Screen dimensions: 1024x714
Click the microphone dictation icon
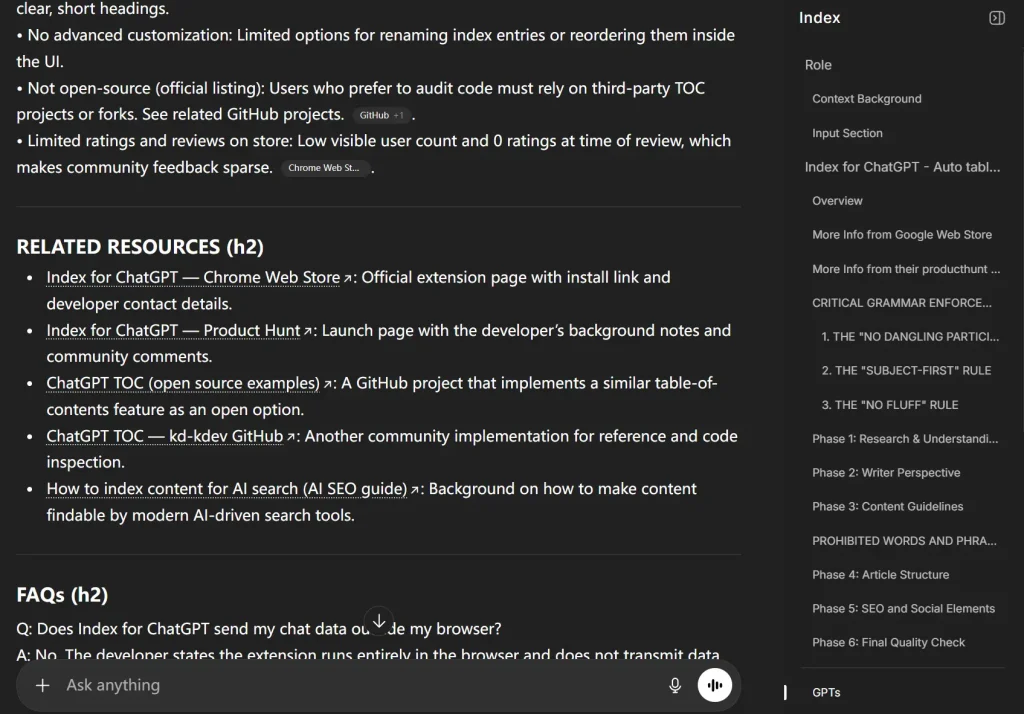[675, 685]
